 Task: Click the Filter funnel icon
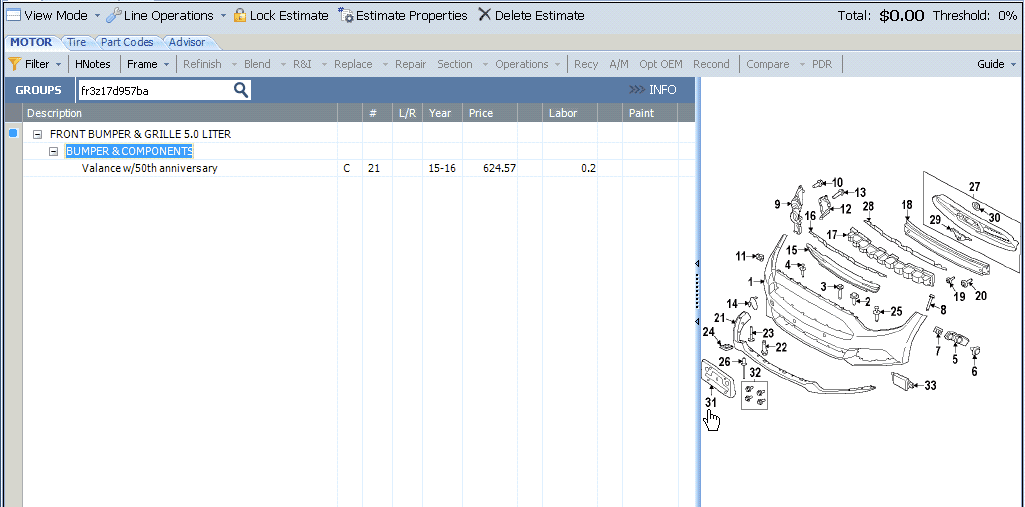[x=14, y=64]
